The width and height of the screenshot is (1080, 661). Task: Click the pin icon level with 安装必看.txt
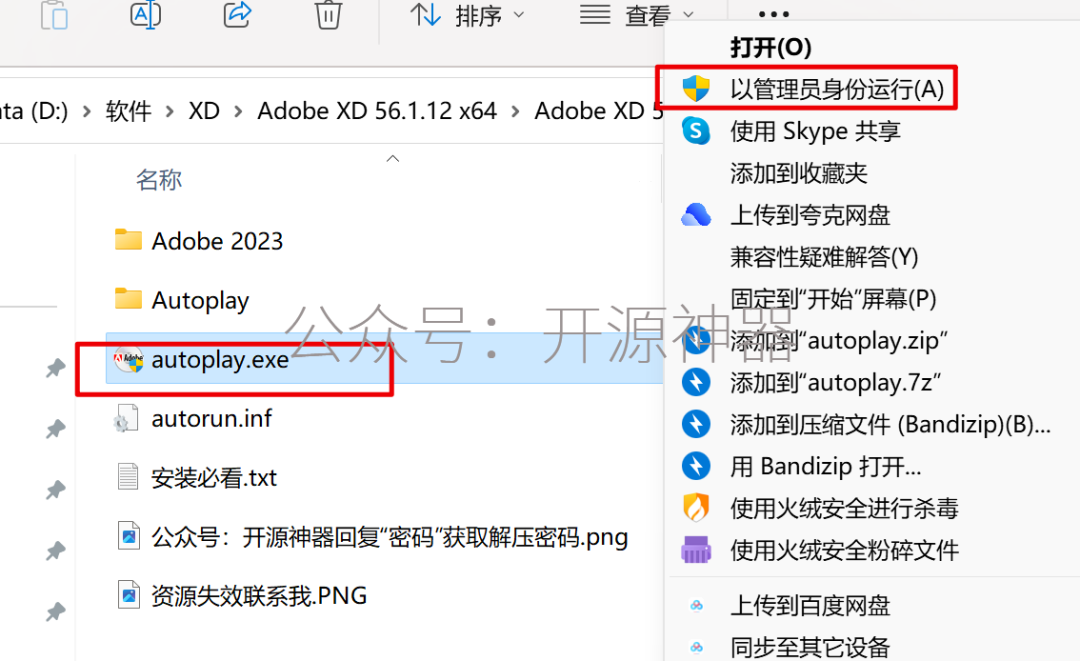click(x=55, y=490)
